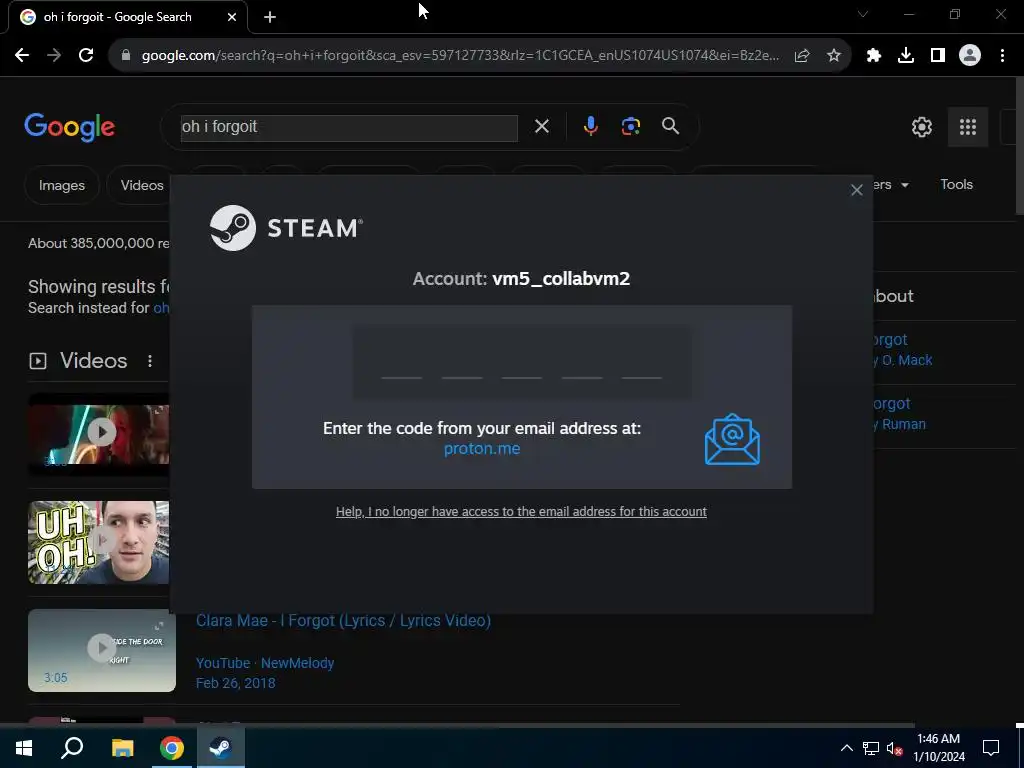The width and height of the screenshot is (1024, 768).
Task: Expand the filters dropdown arrow near Tools
Action: [905, 185]
